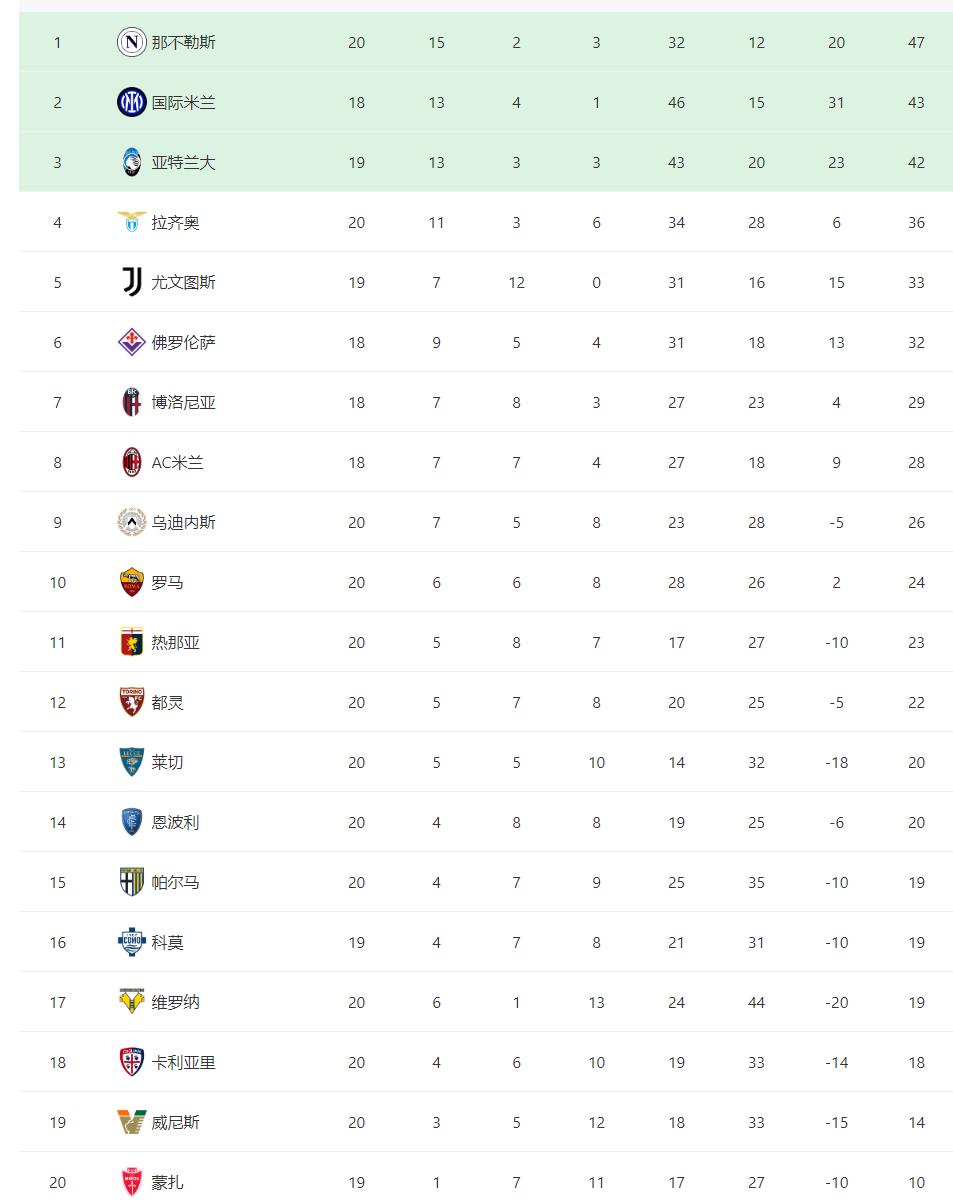The width and height of the screenshot is (953, 1202).
Task: Click team name 卡利亚里
Action: point(183,1062)
